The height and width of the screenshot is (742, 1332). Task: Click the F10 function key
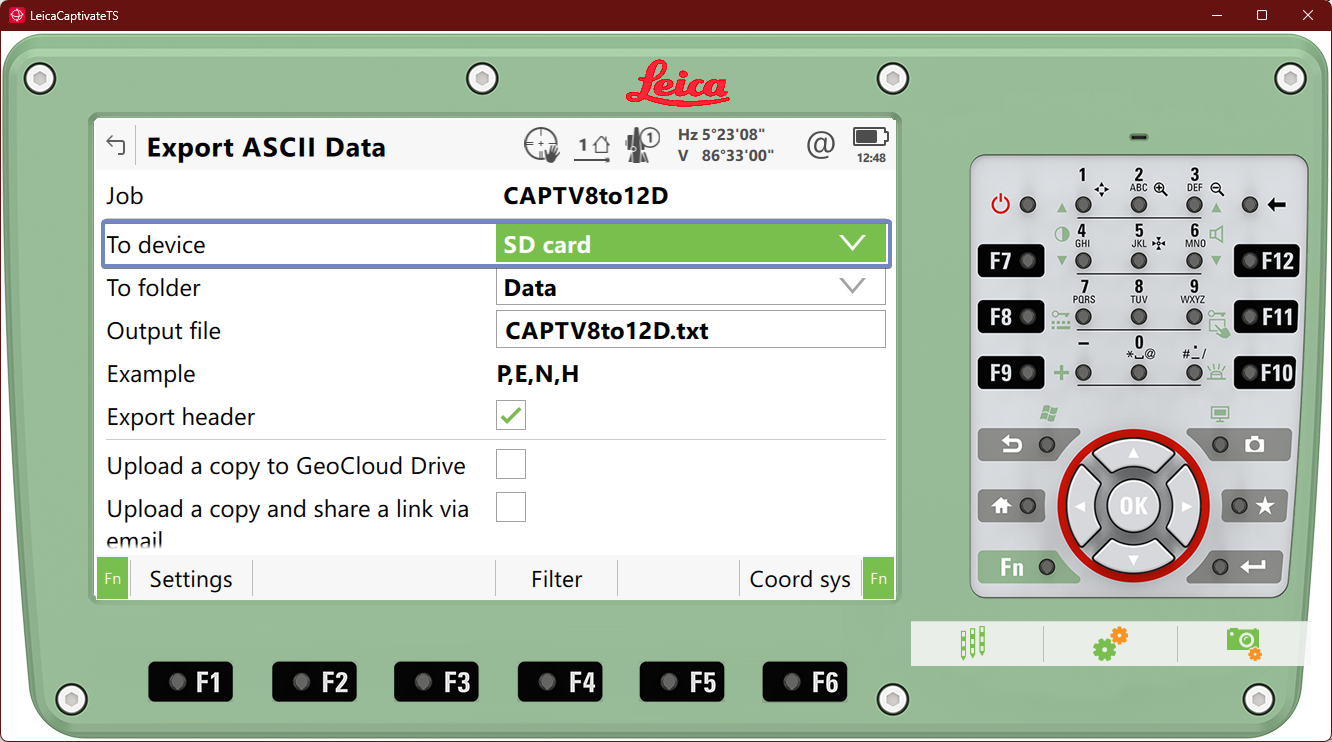pyautogui.click(x=1266, y=373)
